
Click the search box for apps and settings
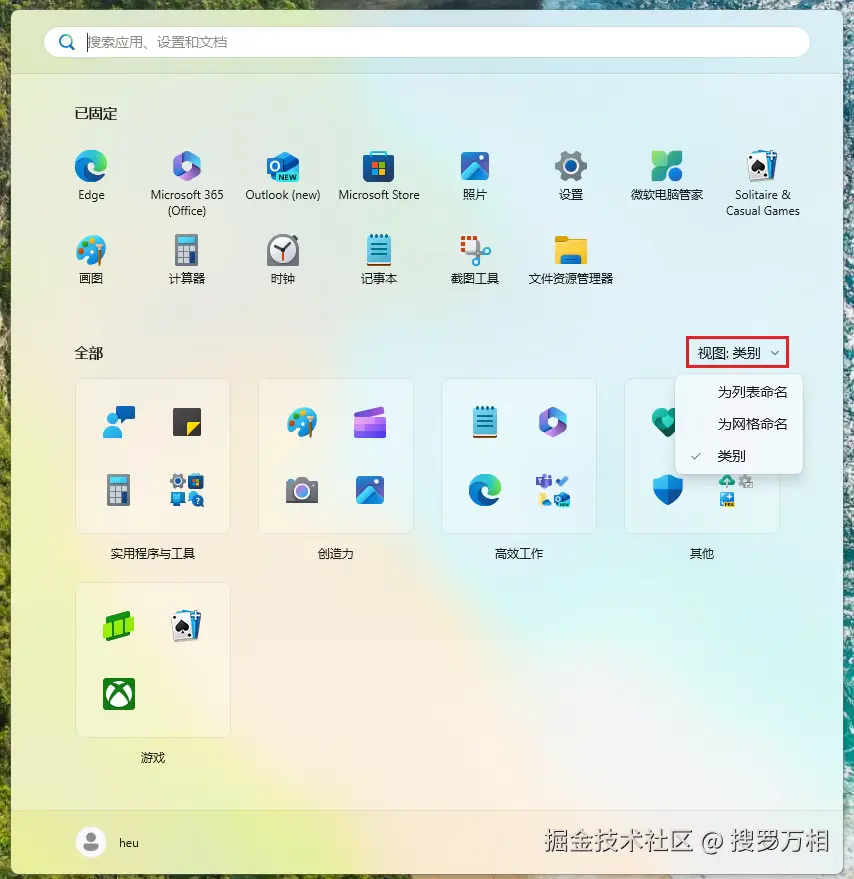(x=427, y=42)
